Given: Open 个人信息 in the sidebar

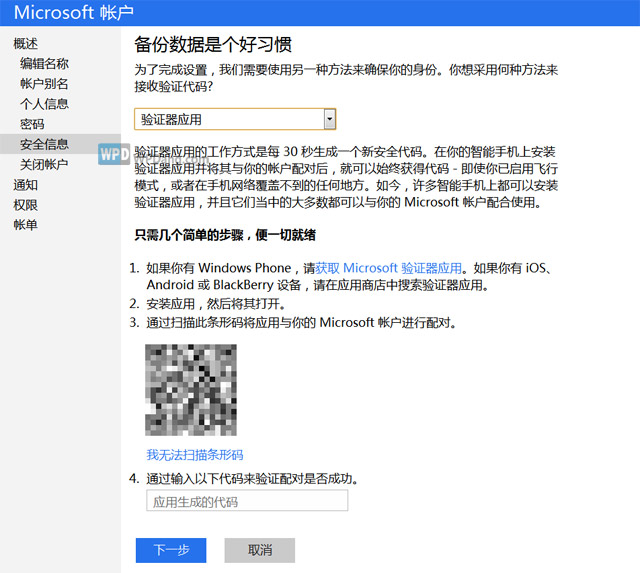Looking at the screenshot, I should [x=44, y=104].
